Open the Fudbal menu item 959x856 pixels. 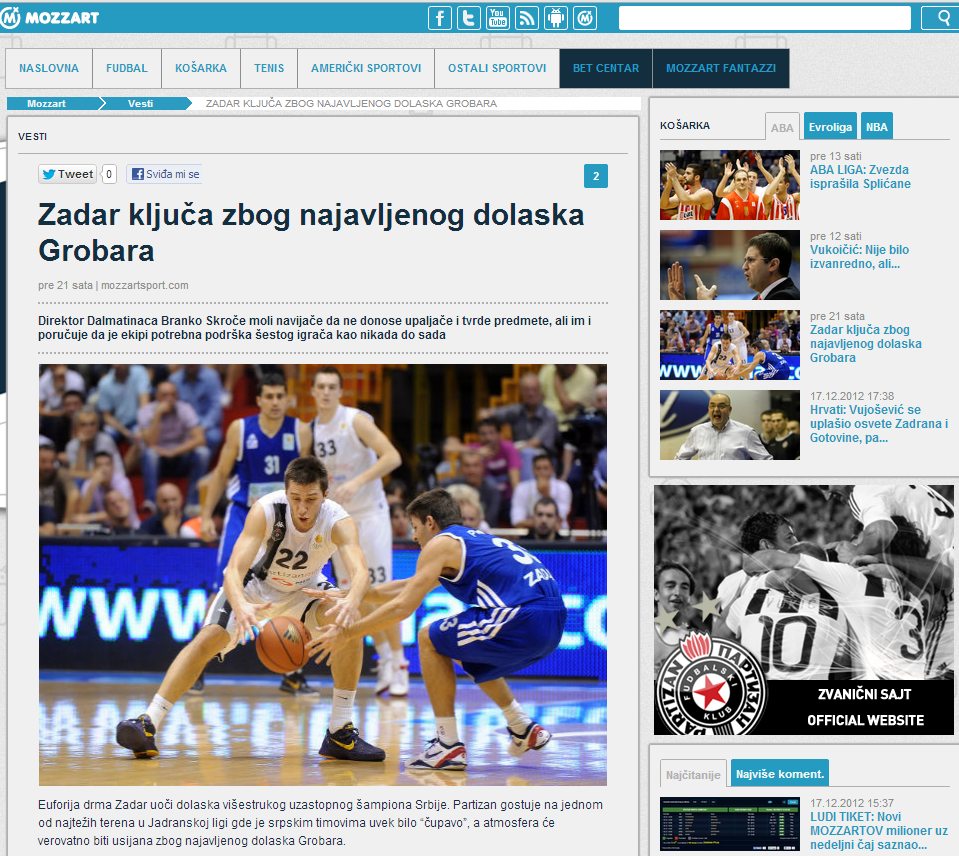coord(127,69)
